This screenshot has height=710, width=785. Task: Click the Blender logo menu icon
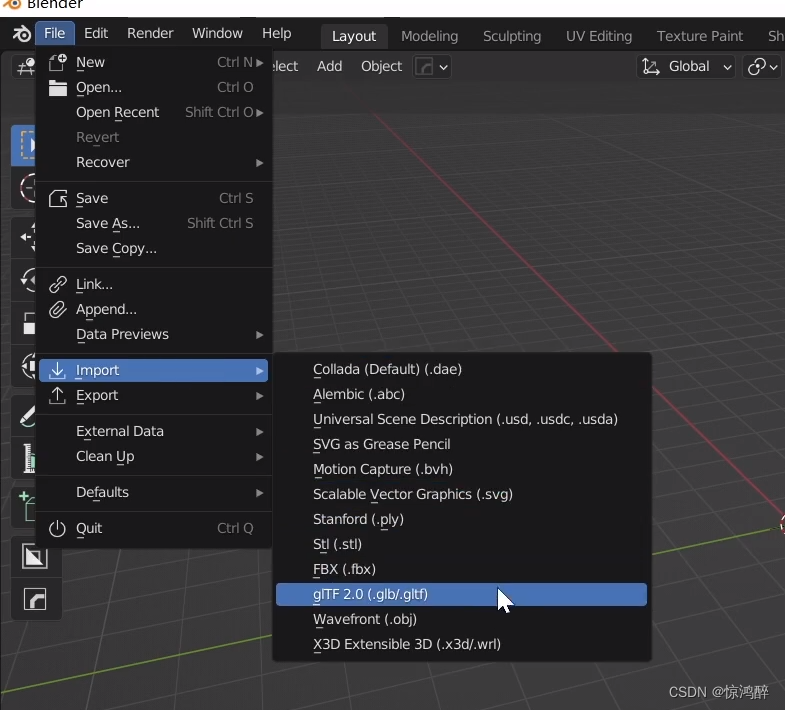tap(22, 34)
